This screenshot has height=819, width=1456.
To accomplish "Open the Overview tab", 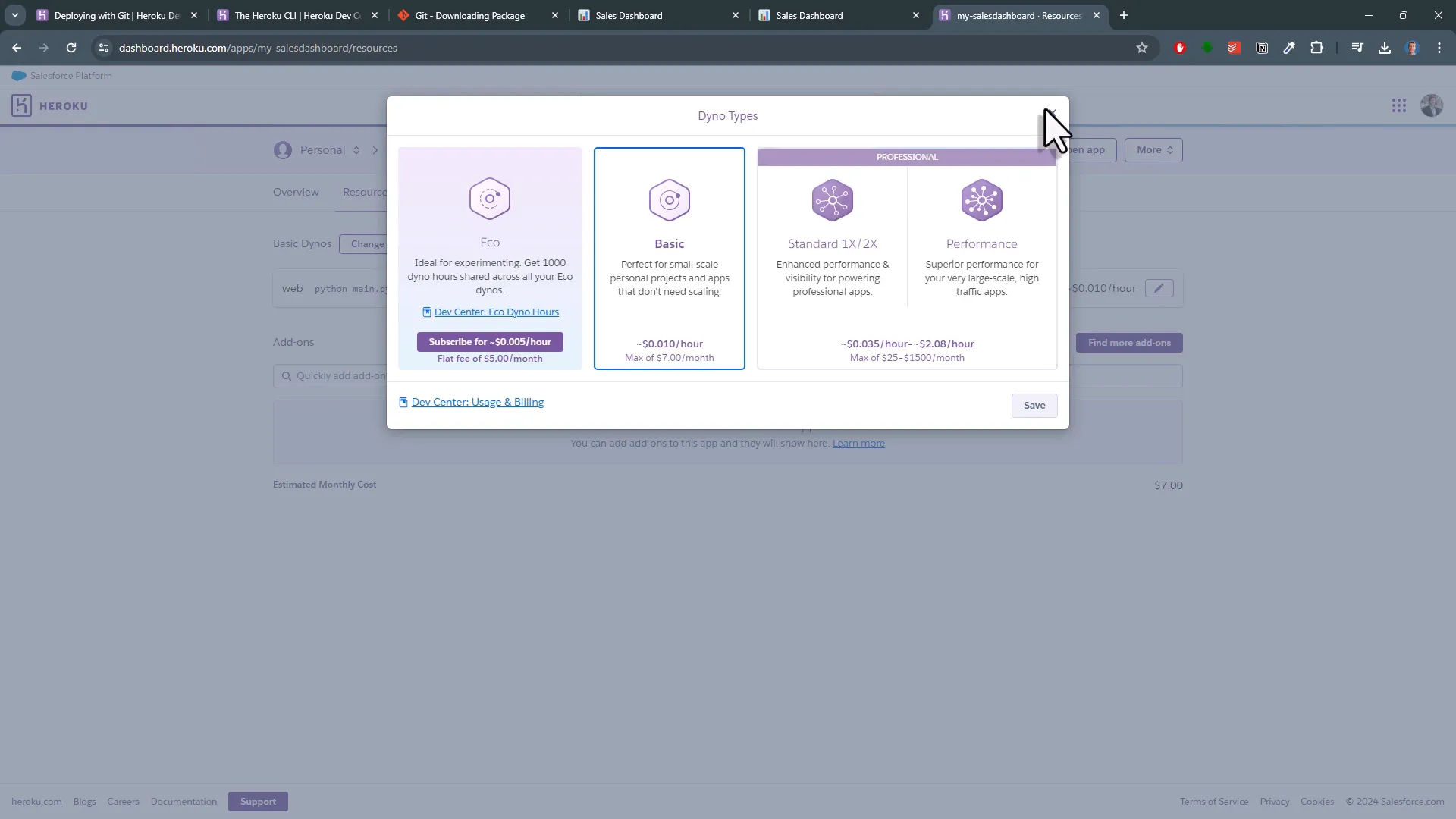I will [295, 192].
